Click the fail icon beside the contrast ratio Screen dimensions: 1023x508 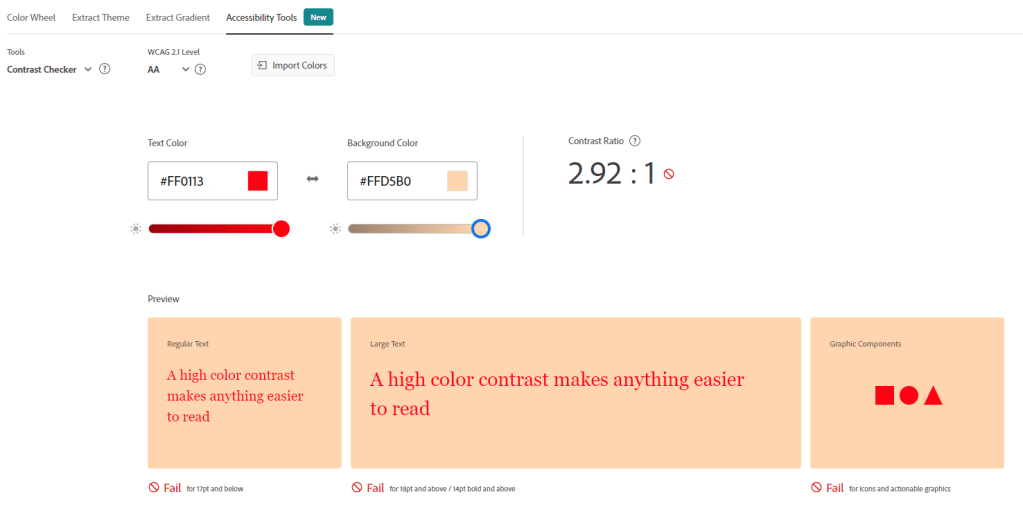[x=669, y=174]
